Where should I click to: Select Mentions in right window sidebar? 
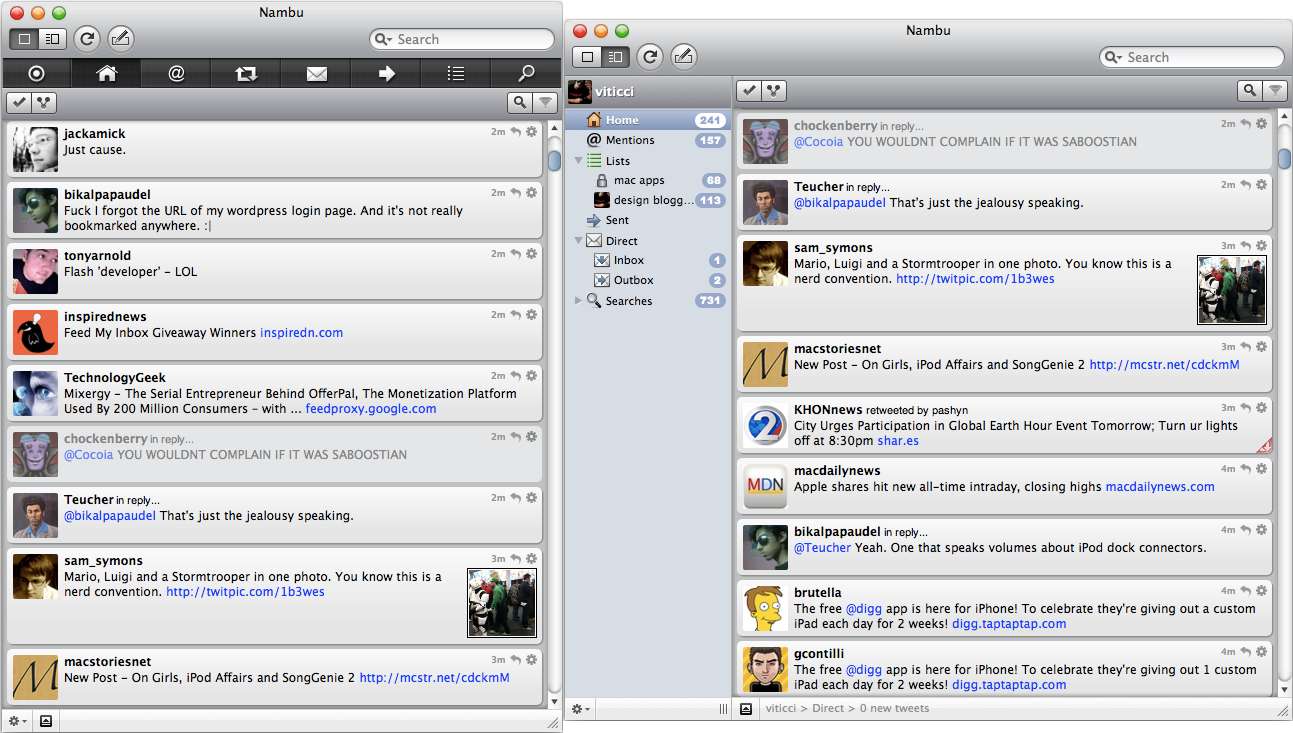tap(648, 140)
